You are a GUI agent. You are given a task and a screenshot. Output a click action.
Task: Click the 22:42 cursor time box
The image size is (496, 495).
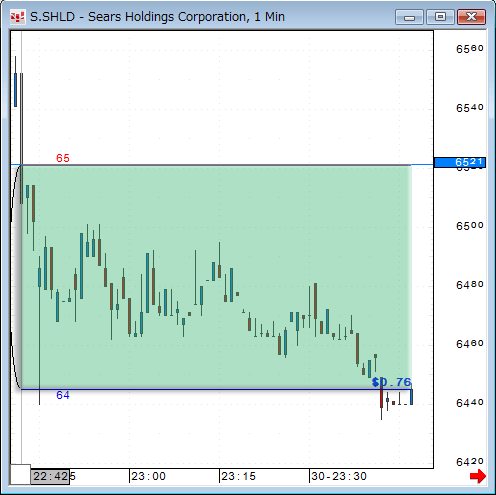tap(50, 476)
